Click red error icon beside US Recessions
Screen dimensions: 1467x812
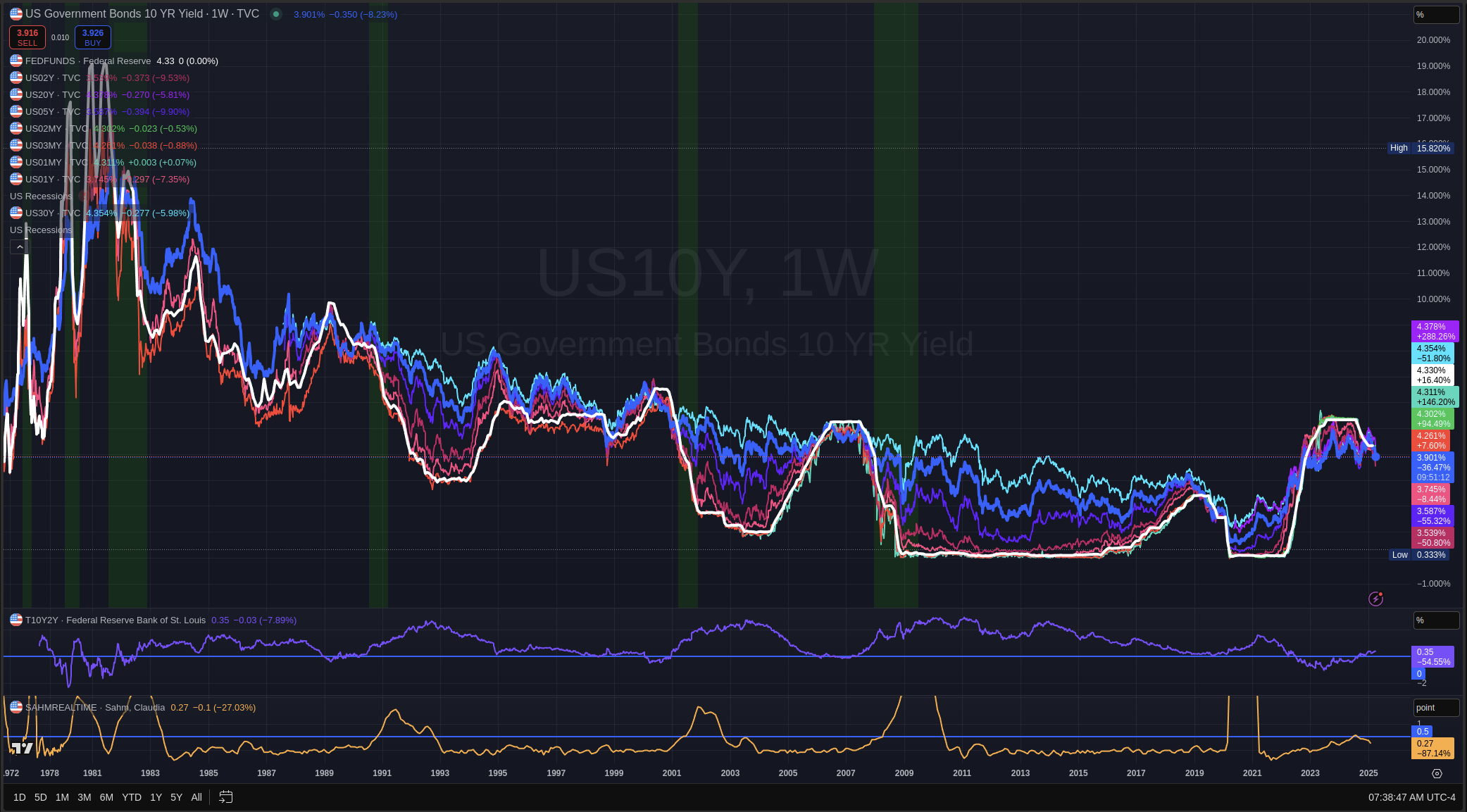click(84, 196)
